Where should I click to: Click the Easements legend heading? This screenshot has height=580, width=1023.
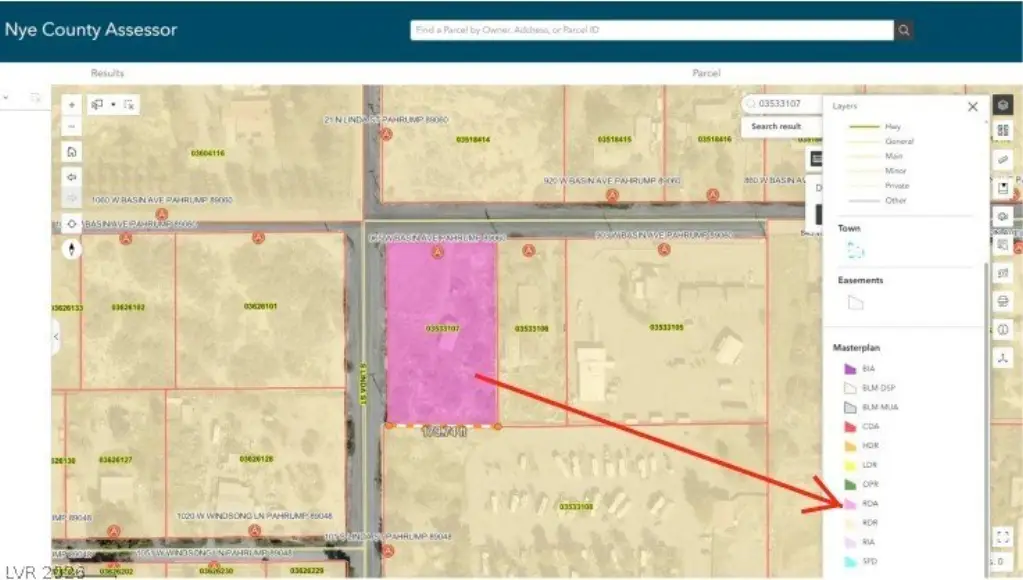pyautogui.click(x=861, y=280)
